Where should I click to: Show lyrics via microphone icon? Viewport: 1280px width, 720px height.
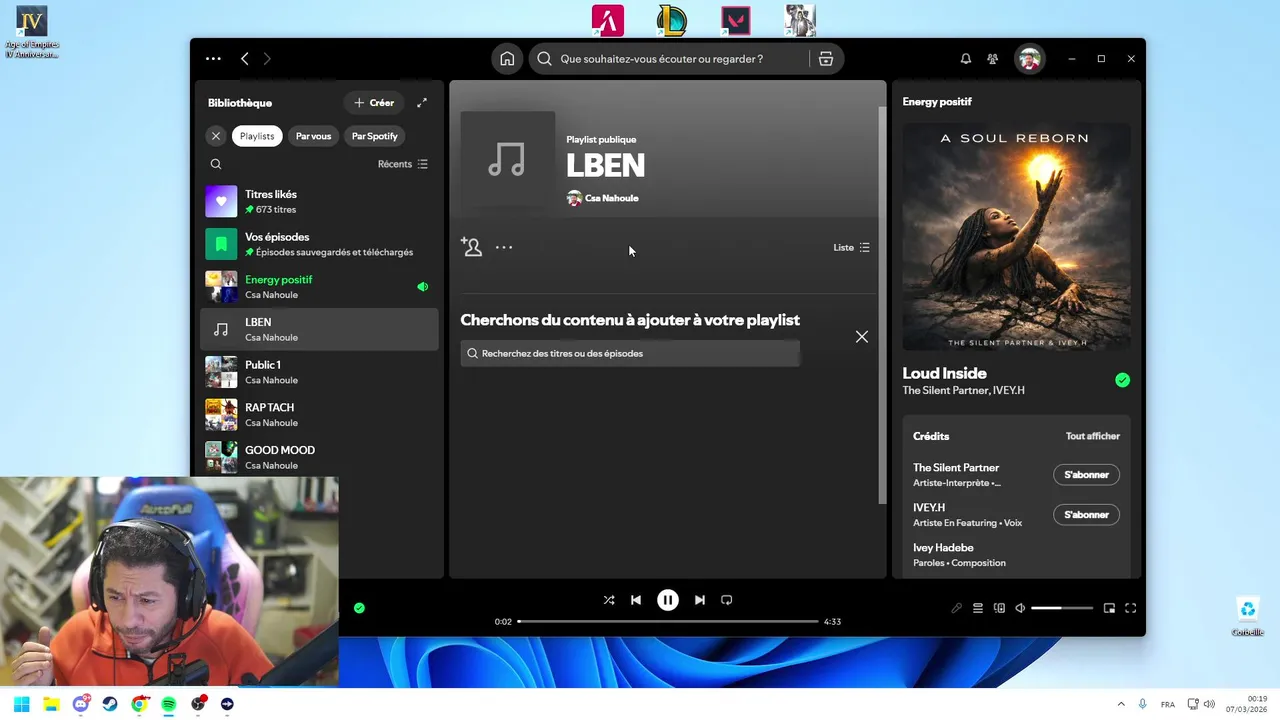tap(956, 608)
